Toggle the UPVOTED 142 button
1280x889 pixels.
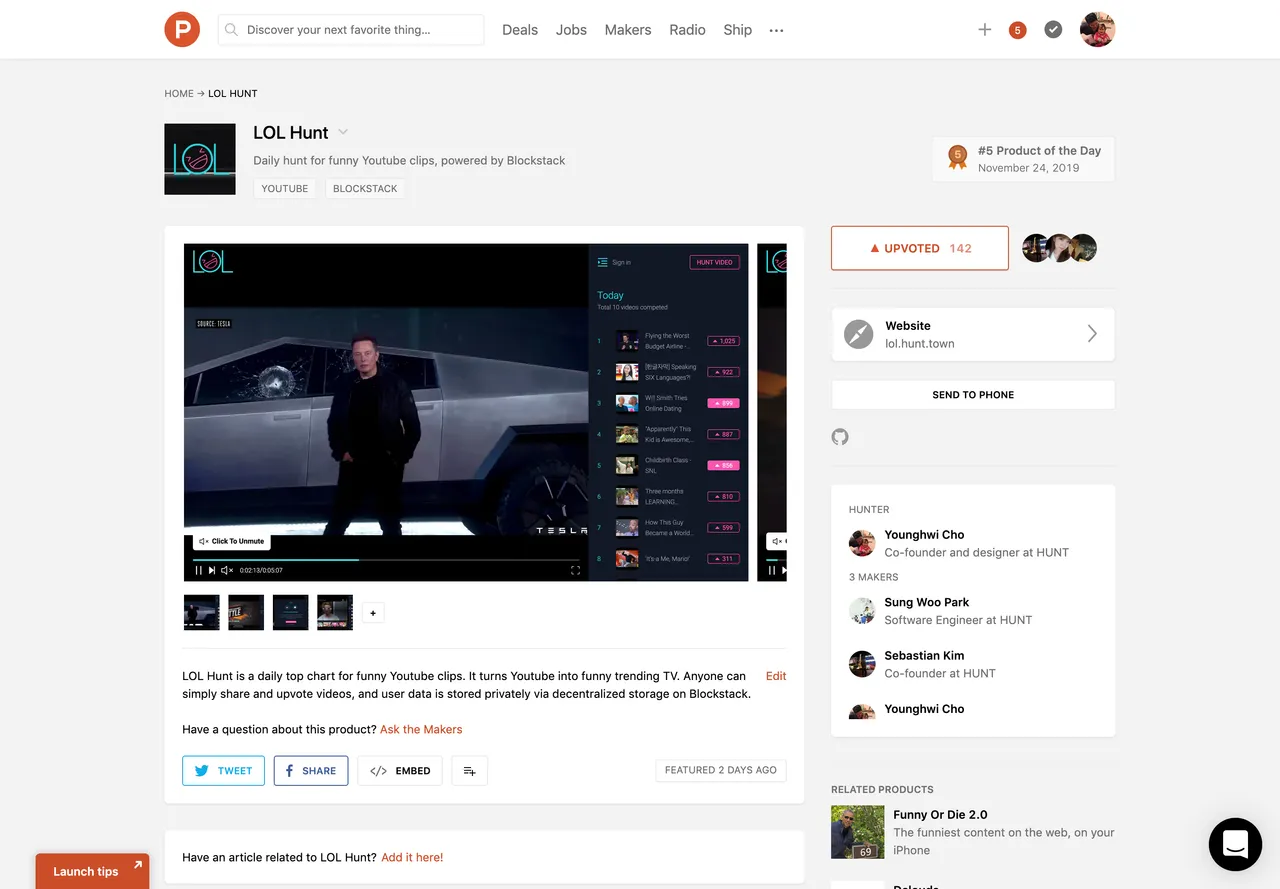pos(920,248)
